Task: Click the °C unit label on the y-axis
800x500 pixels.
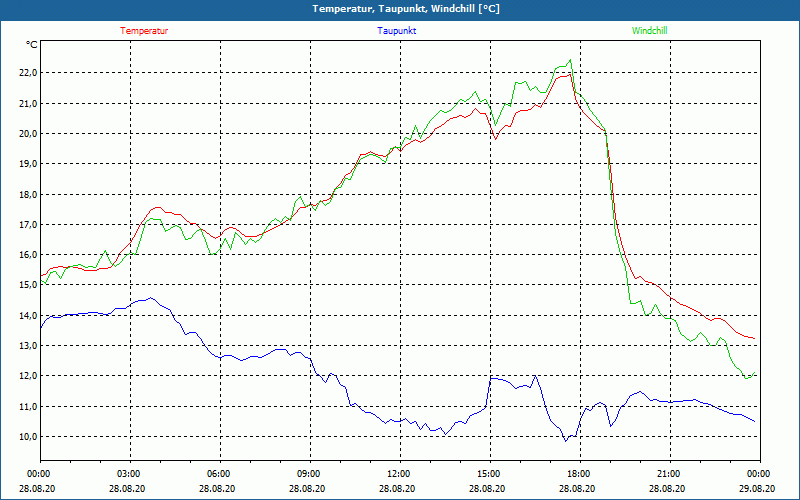Action: [32, 45]
